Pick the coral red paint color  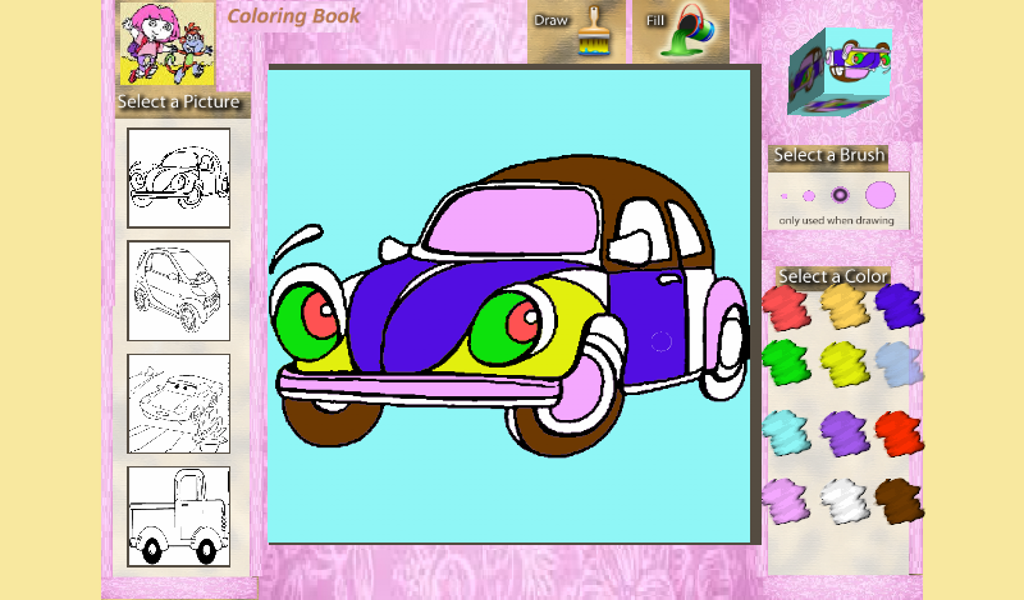tap(786, 308)
